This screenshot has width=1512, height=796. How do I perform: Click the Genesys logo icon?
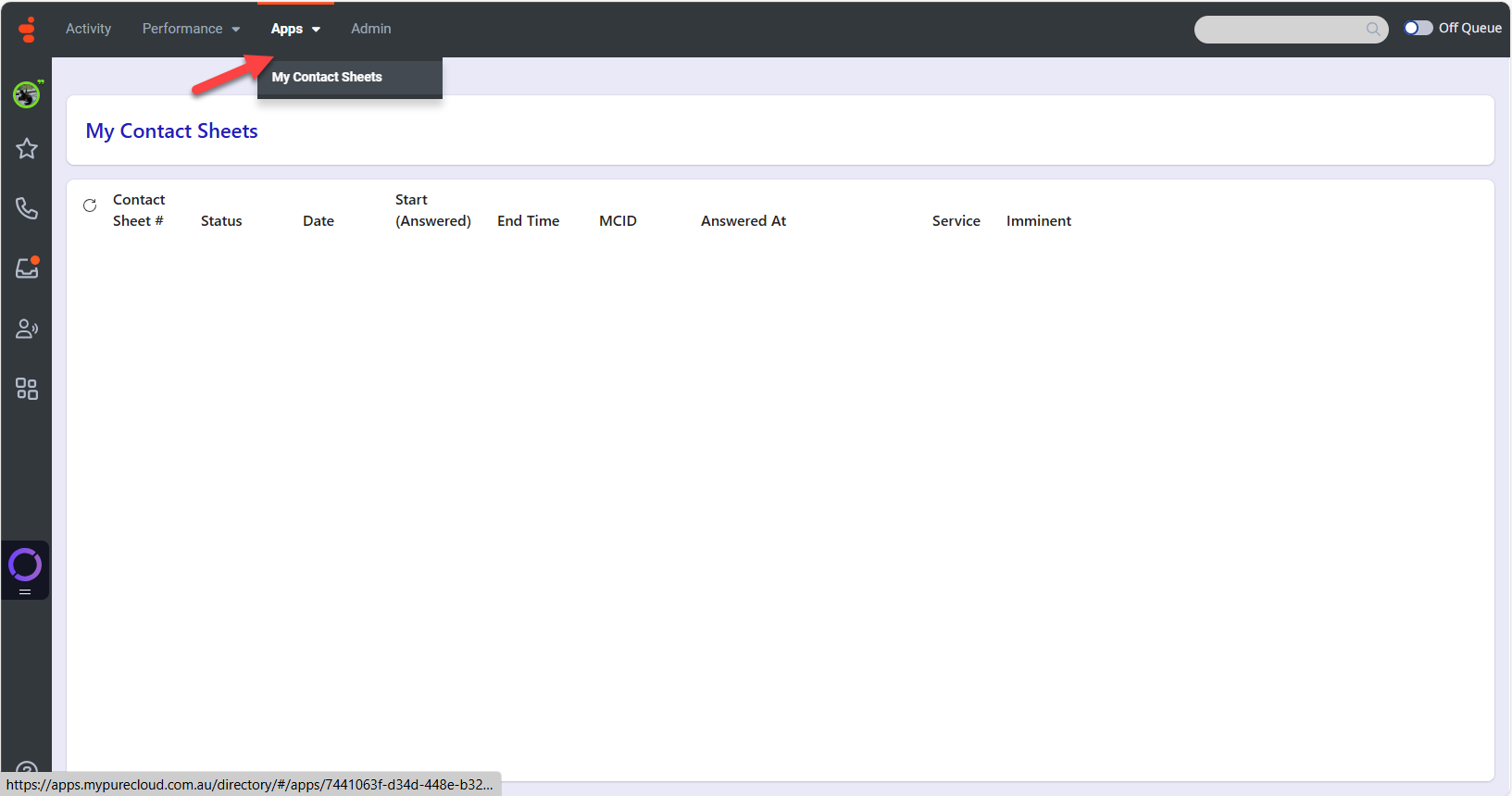[x=28, y=30]
